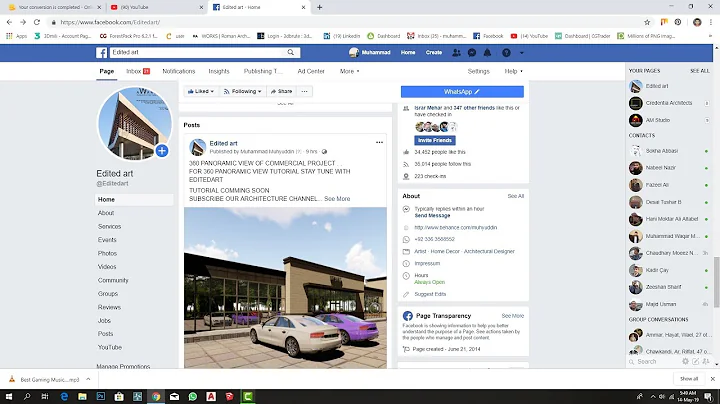Open new Chrome tab with plus button
Viewport: 720px width, 404px height.
[x=320, y=7]
